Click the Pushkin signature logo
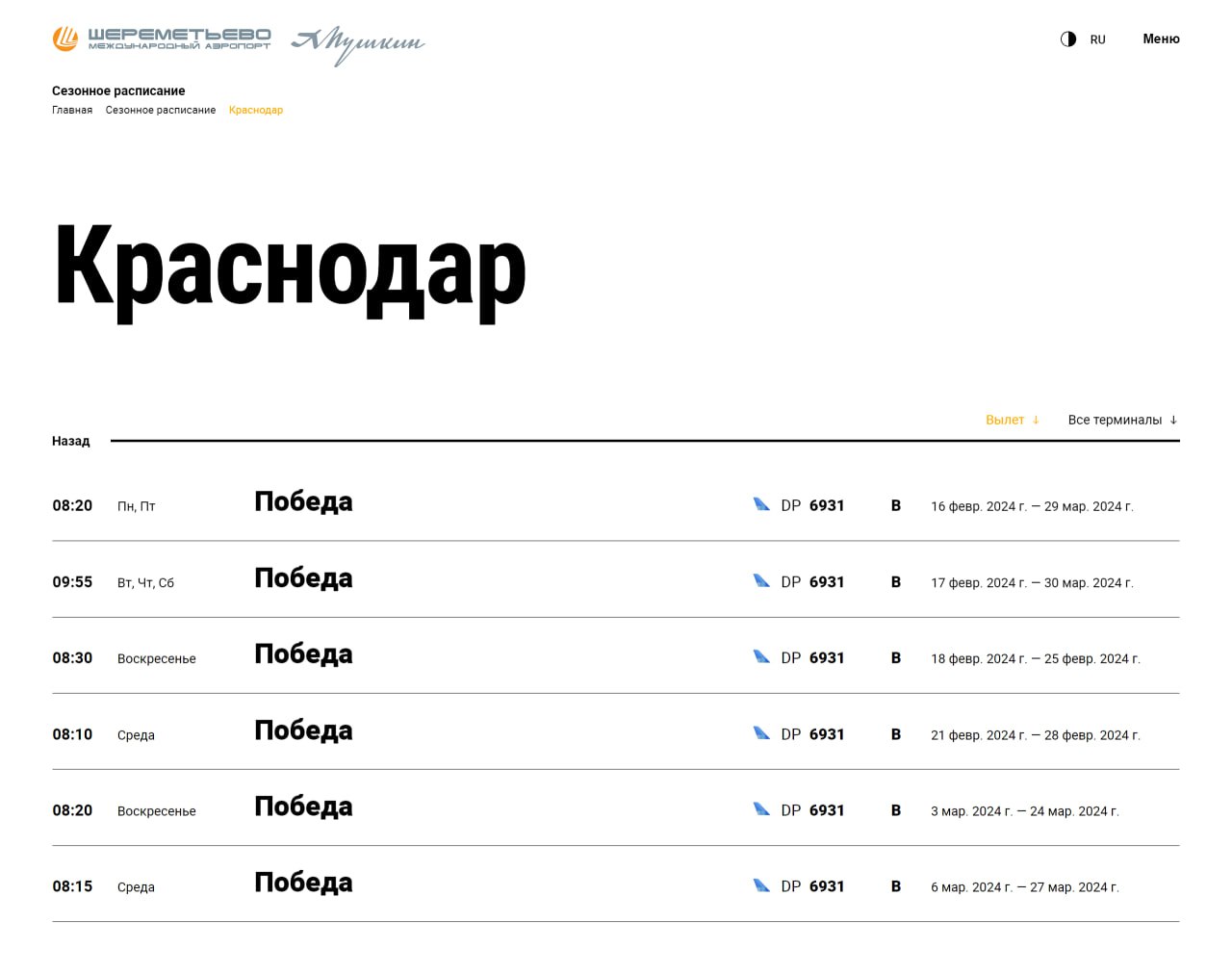Screen dimensions: 1232x973 pyautogui.click(x=358, y=43)
